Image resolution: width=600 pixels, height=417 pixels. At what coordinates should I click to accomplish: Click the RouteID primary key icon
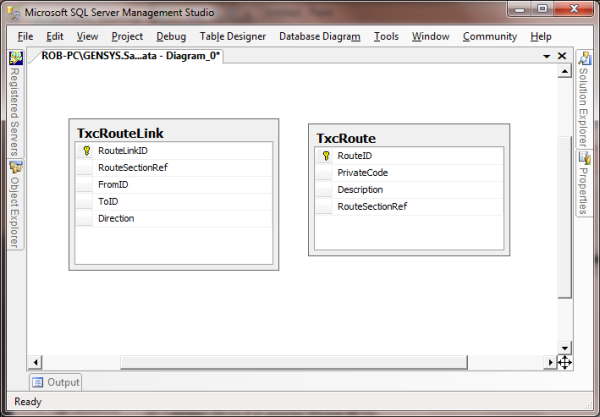pyautogui.click(x=326, y=156)
